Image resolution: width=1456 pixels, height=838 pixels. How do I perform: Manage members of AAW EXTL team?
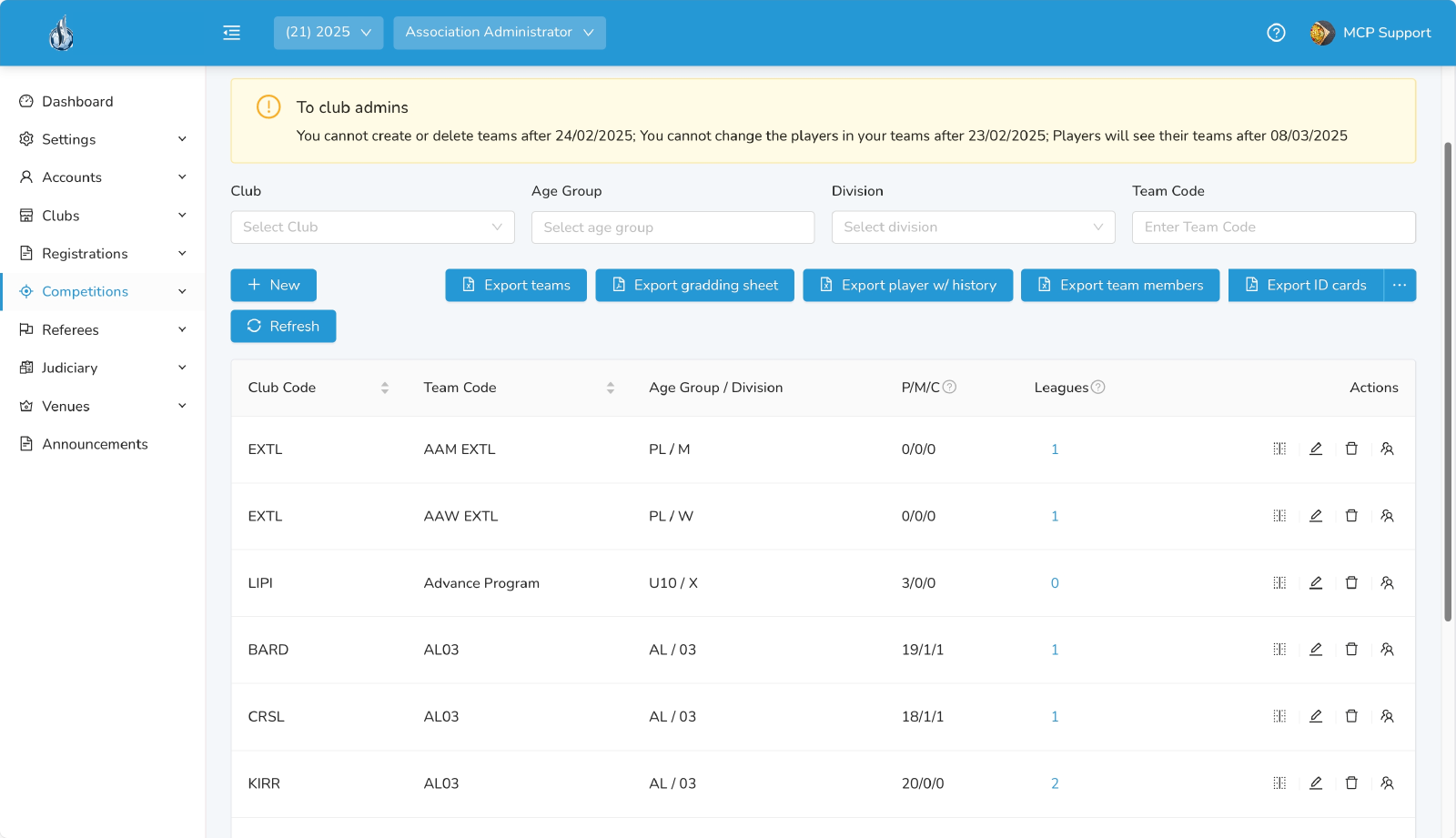pos(1387,516)
